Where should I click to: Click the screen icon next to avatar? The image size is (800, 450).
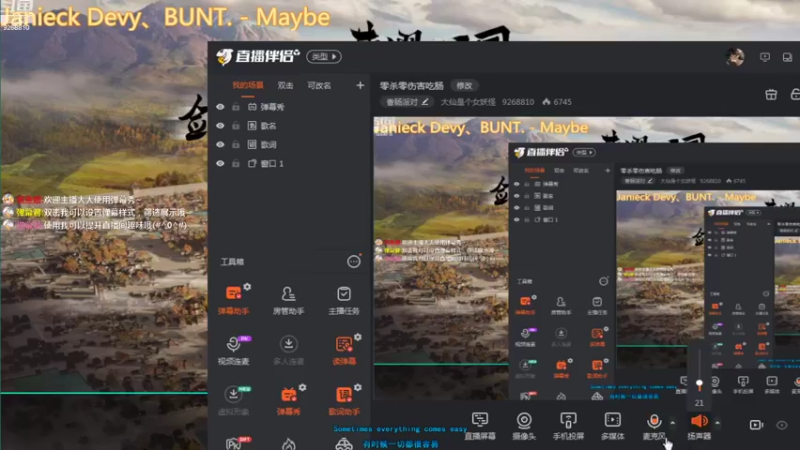point(765,57)
